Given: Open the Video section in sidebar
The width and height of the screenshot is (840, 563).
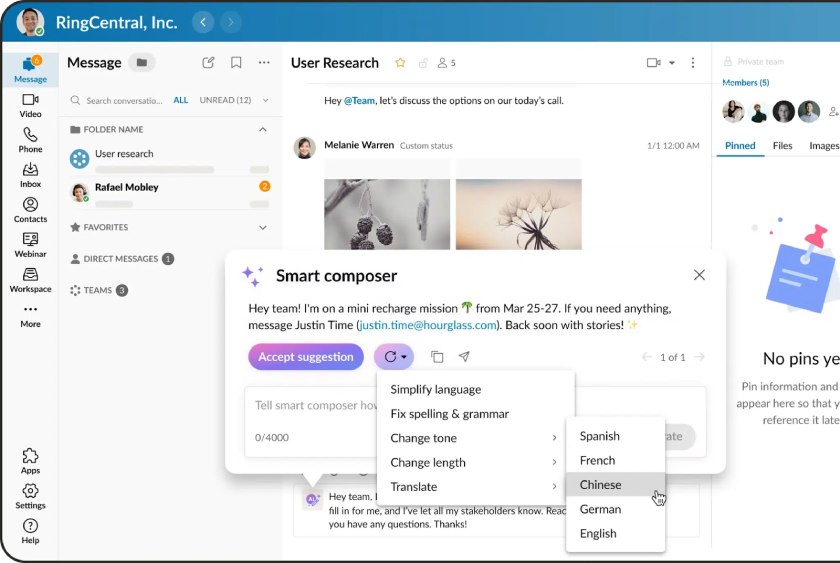Looking at the screenshot, I should 30,106.
